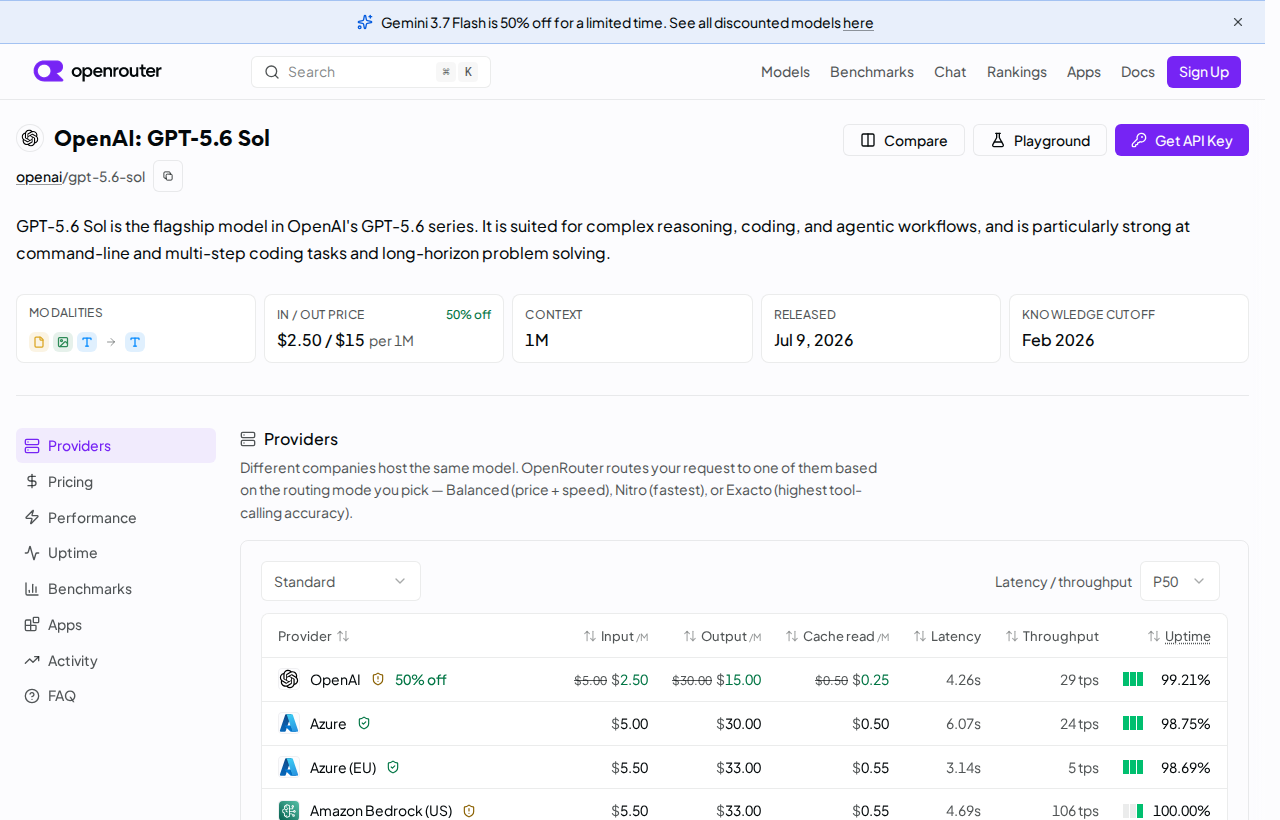Sort providers by Throughput

tap(1052, 636)
